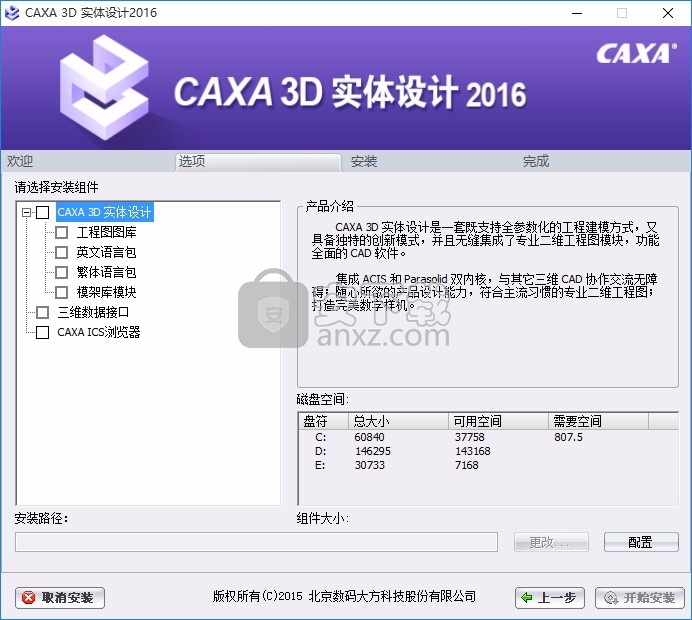692x620 pixels.
Task: Click the 开始安装 button
Action: pos(640,598)
